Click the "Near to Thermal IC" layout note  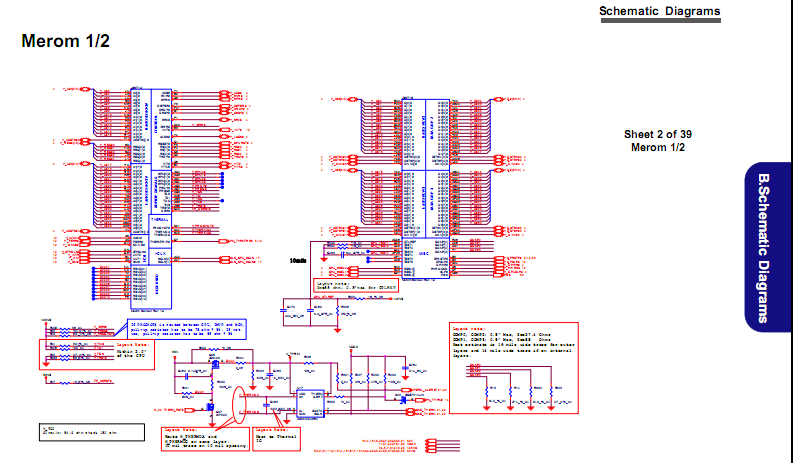click(x=277, y=439)
